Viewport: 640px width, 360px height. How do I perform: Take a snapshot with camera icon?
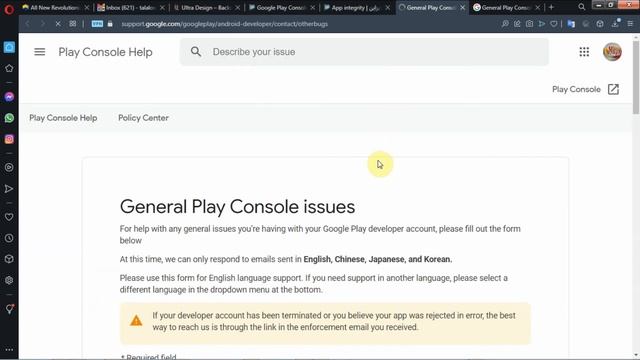pyautogui.click(x=529, y=24)
